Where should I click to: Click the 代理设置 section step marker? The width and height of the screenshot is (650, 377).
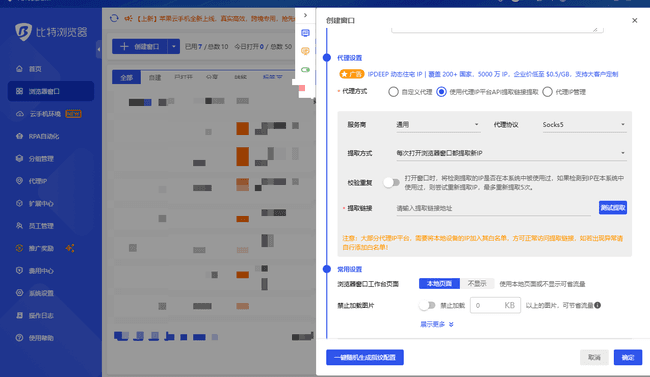327,58
